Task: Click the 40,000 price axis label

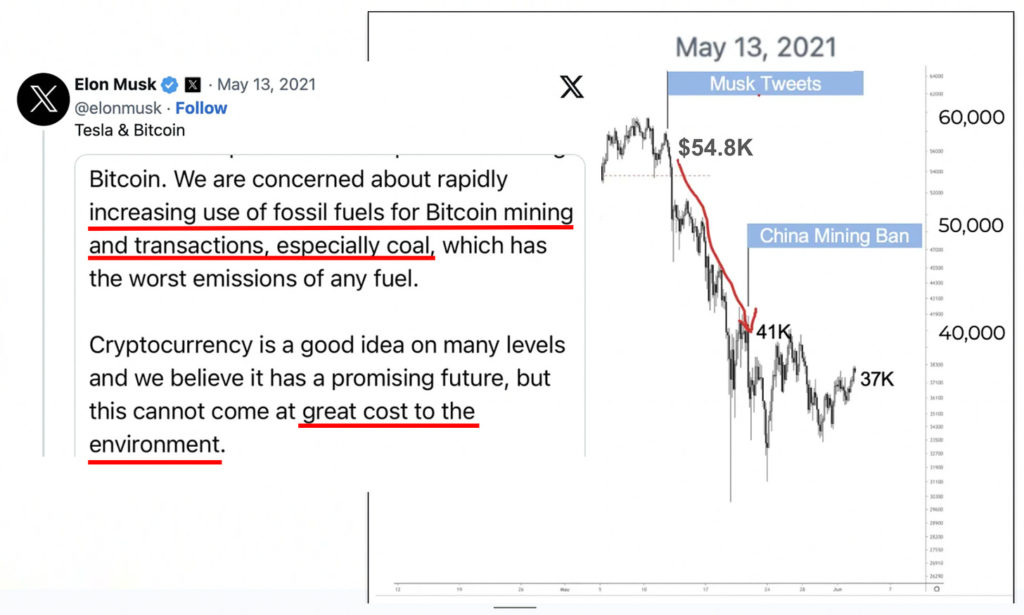Action: coord(971,333)
